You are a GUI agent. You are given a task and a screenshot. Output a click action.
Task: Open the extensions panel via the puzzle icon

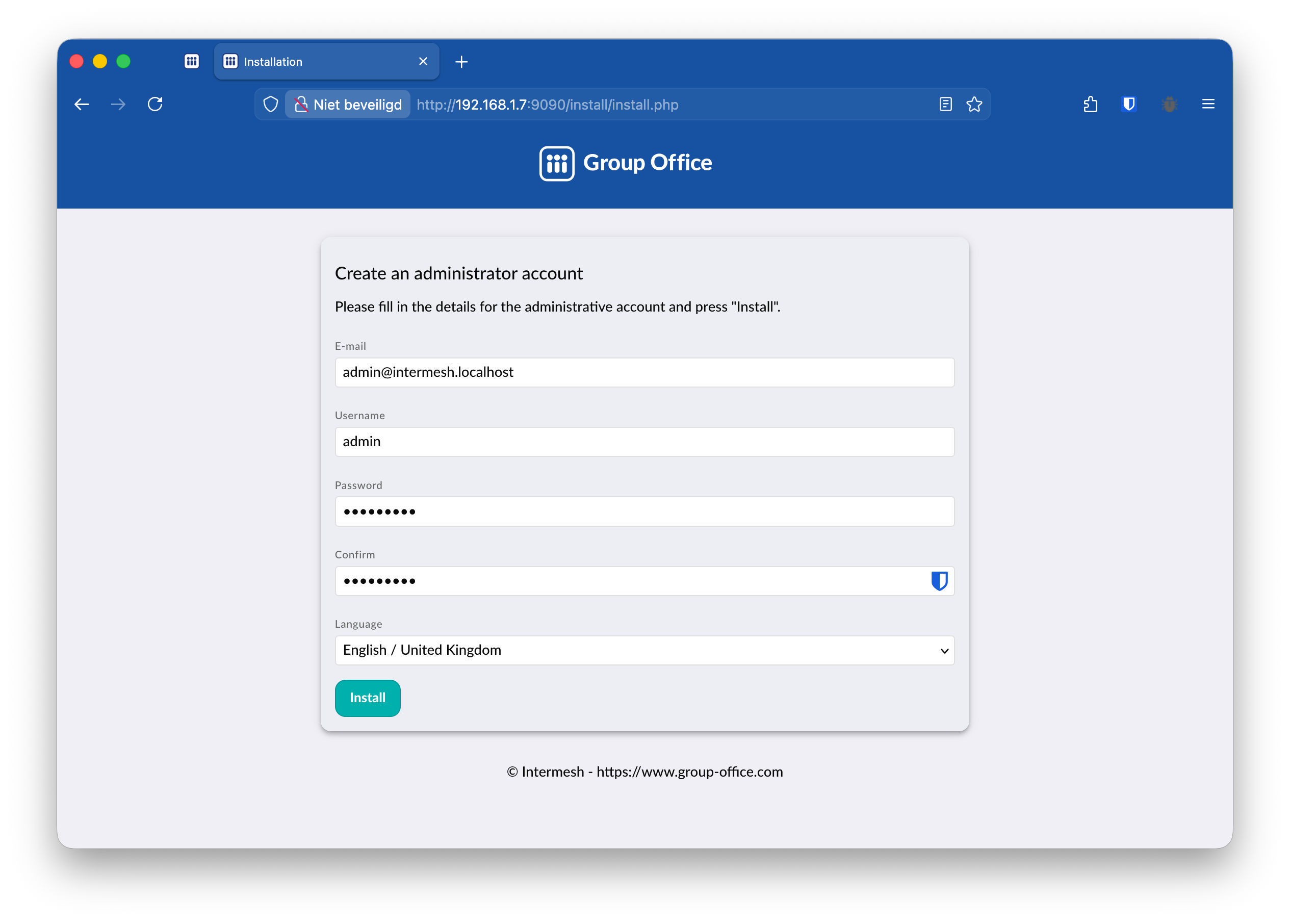[1090, 104]
